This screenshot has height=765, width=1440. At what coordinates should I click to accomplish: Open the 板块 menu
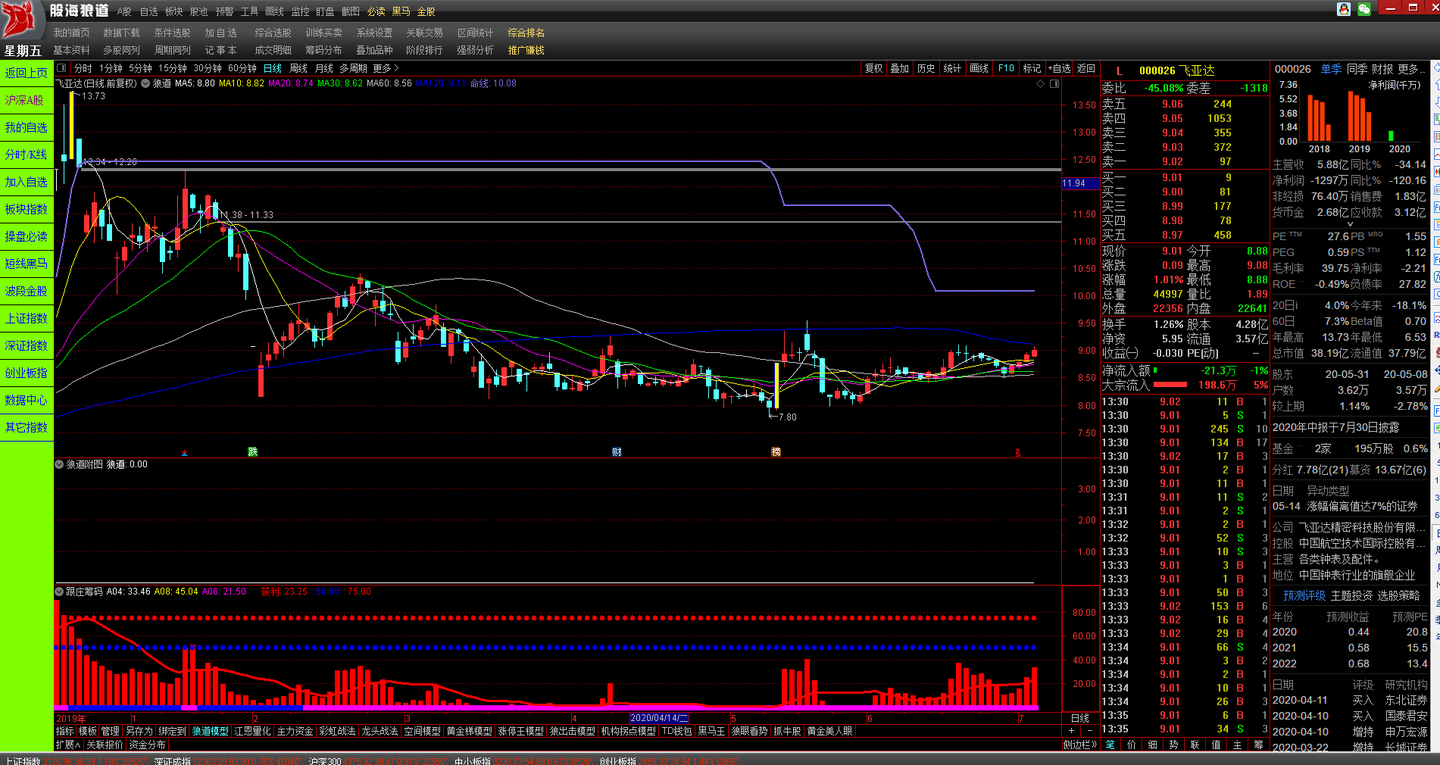(174, 11)
